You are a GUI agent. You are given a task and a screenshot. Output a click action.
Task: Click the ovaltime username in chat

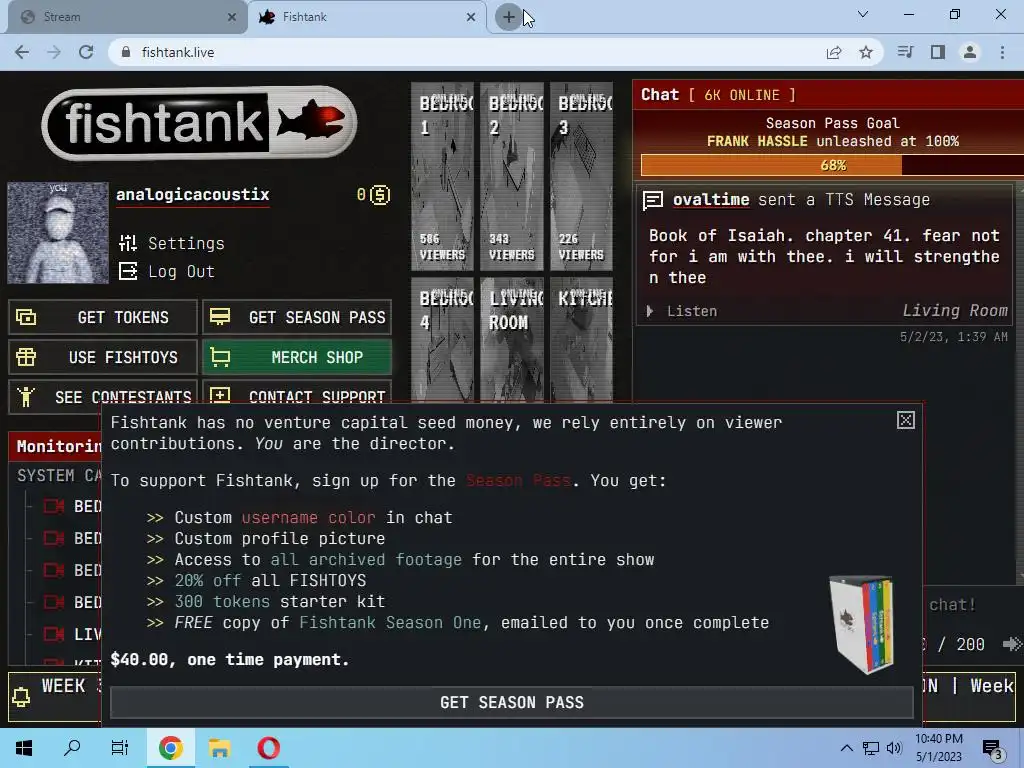click(711, 199)
